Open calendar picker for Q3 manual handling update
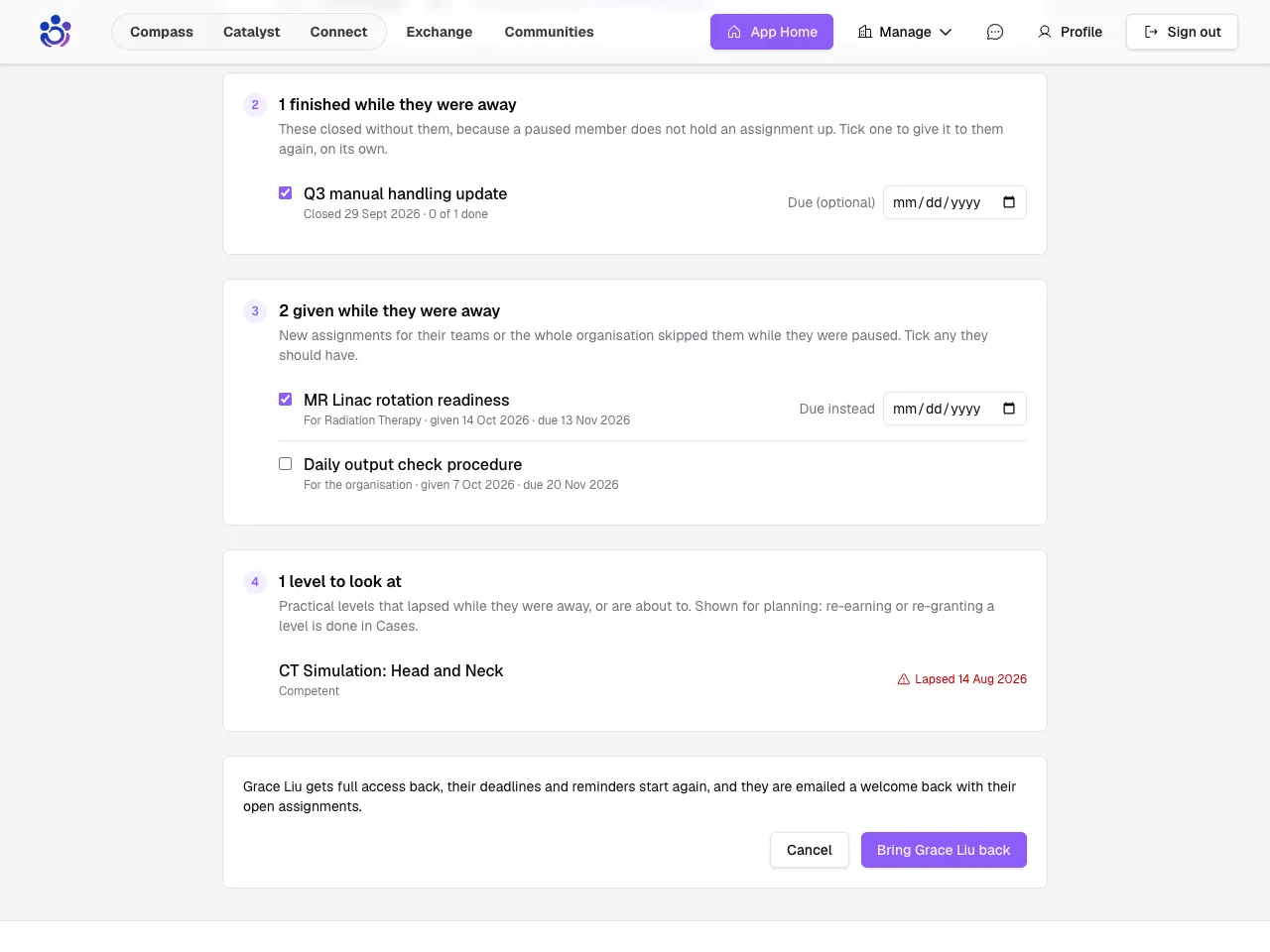This screenshot has width=1270, height=952. click(1009, 202)
